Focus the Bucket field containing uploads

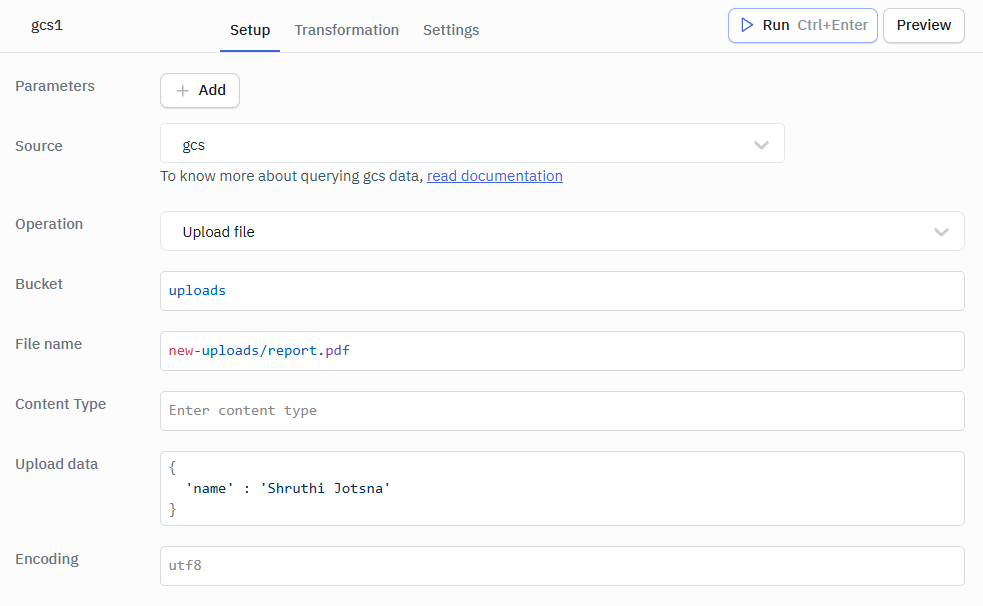coord(560,291)
